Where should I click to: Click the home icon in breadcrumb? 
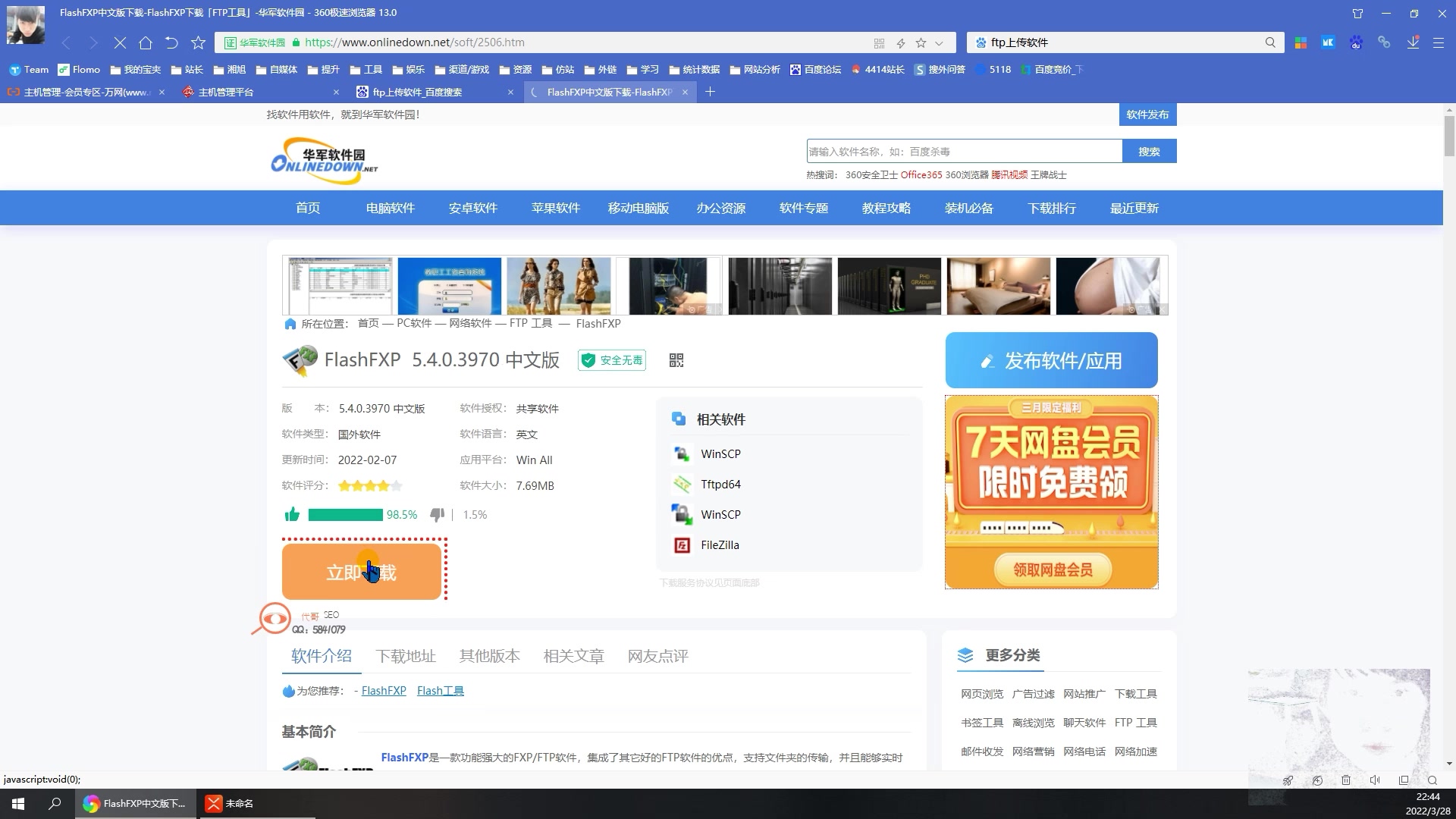click(290, 324)
